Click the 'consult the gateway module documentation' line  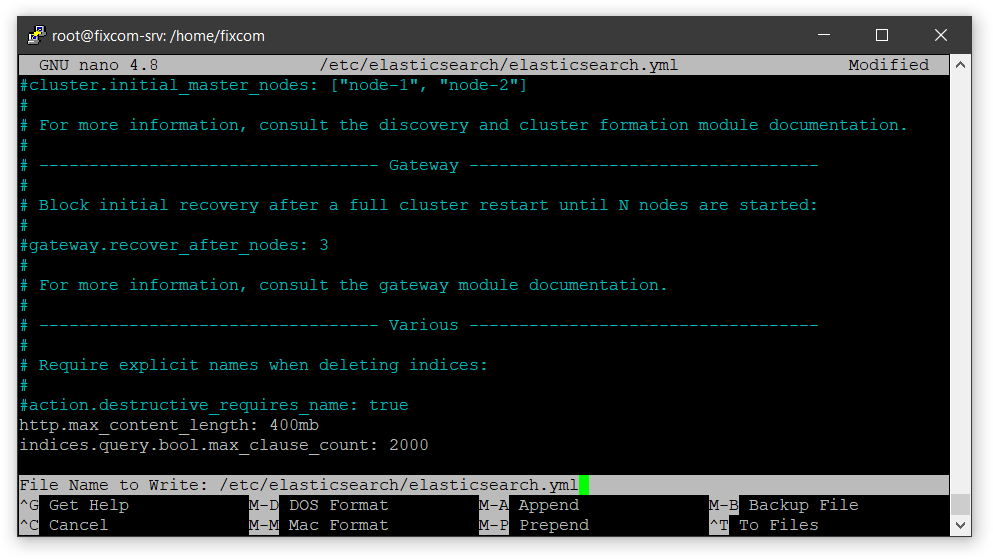pyautogui.click(x=343, y=285)
